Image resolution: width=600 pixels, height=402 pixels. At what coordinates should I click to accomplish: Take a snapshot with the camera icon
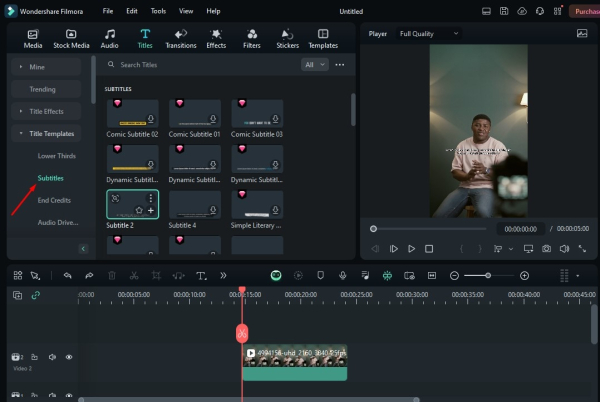546,248
